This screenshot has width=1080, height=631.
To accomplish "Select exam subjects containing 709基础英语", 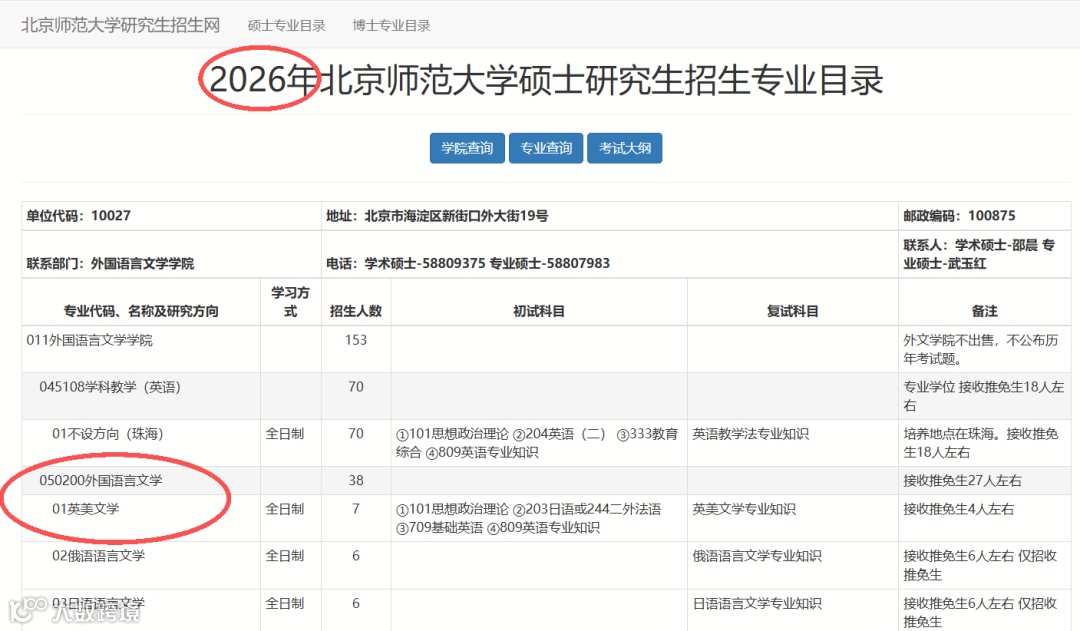I will pyautogui.click(x=528, y=518).
